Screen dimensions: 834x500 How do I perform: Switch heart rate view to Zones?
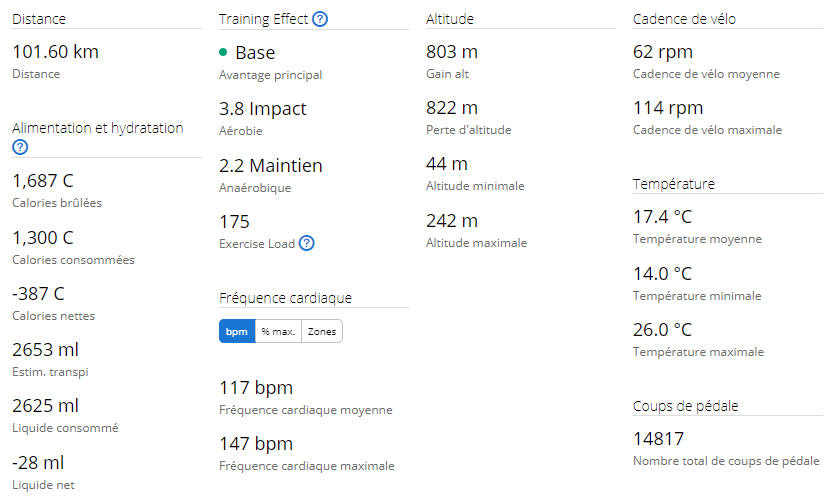(322, 331)
